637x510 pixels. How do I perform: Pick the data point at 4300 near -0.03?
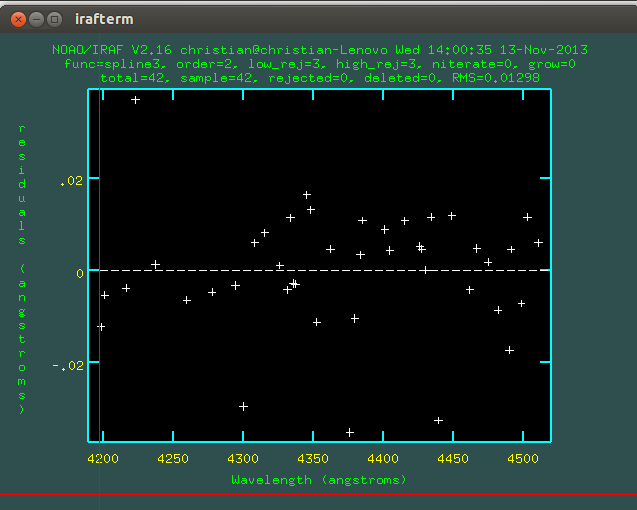click(243, 406)
